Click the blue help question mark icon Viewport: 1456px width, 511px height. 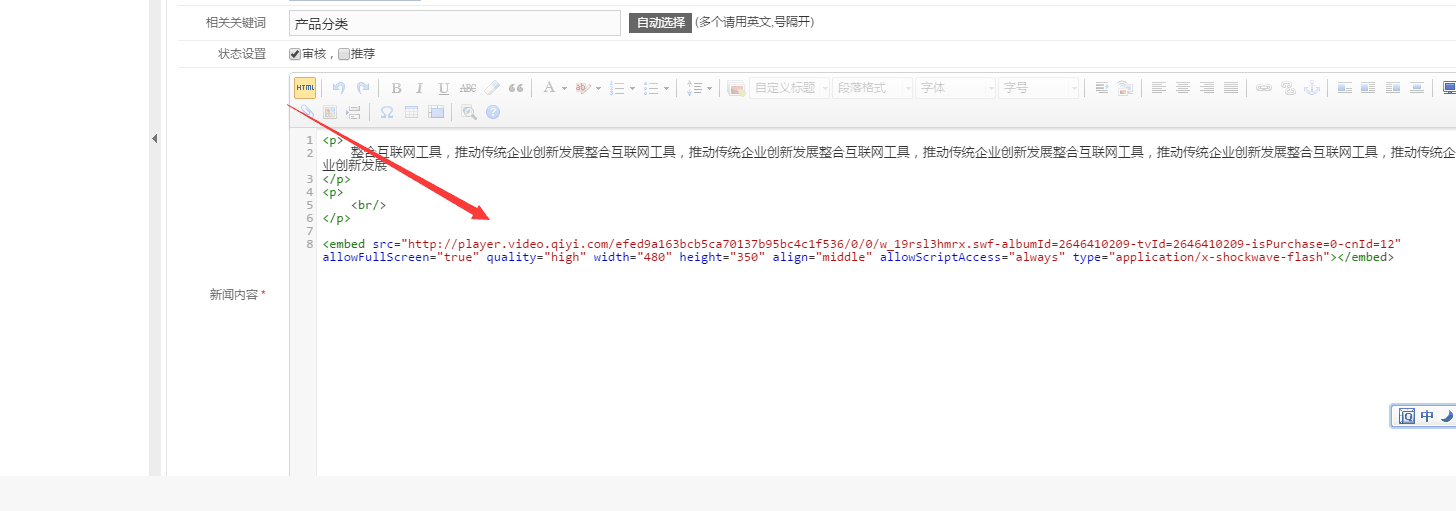click(493, 112)
